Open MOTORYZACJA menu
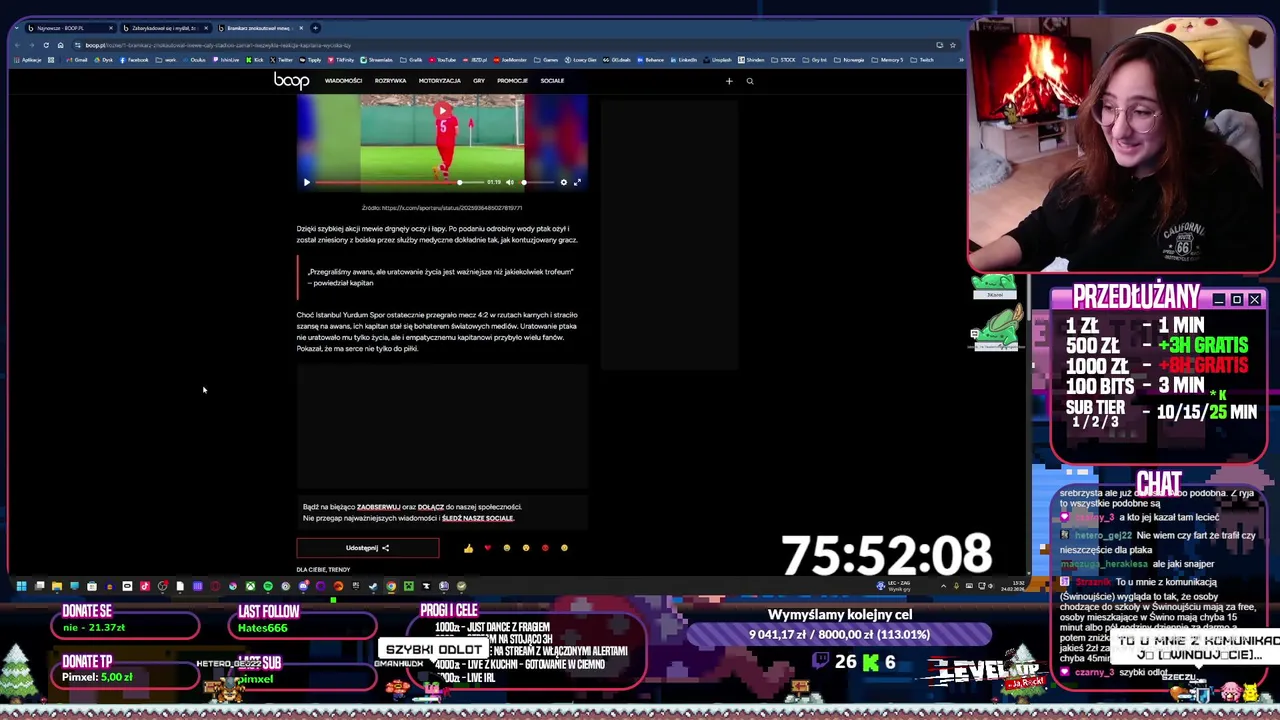1280x720 pixels. tap(439, 81)
